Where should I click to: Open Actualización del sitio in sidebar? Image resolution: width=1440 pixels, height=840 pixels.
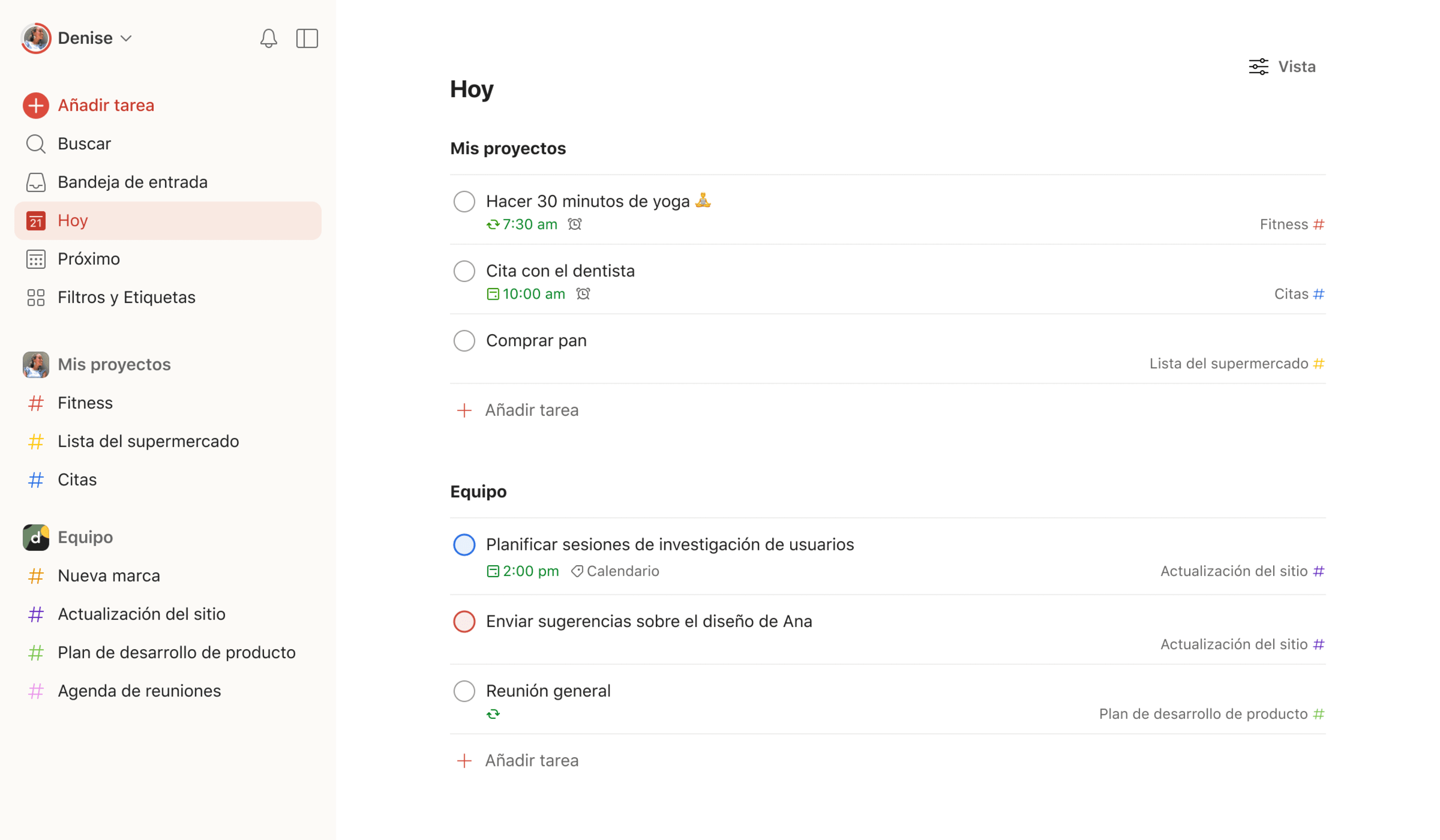click(168, 614)
